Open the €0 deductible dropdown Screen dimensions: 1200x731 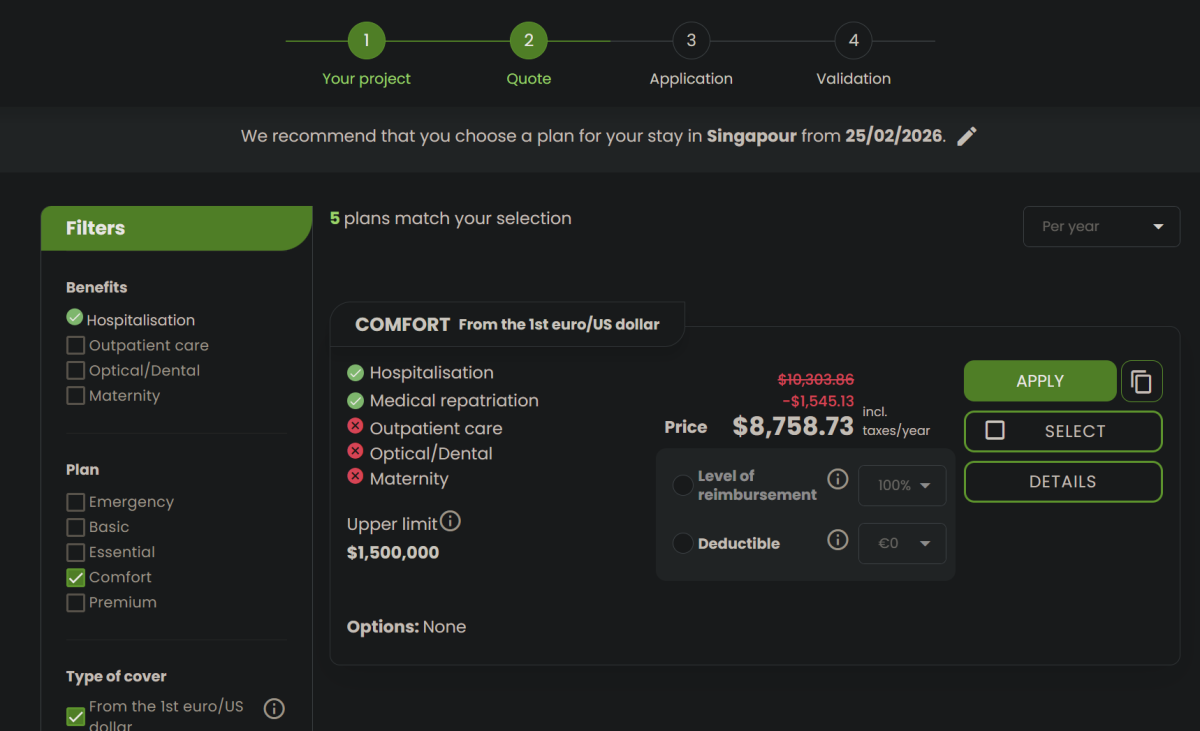(902, 544)
